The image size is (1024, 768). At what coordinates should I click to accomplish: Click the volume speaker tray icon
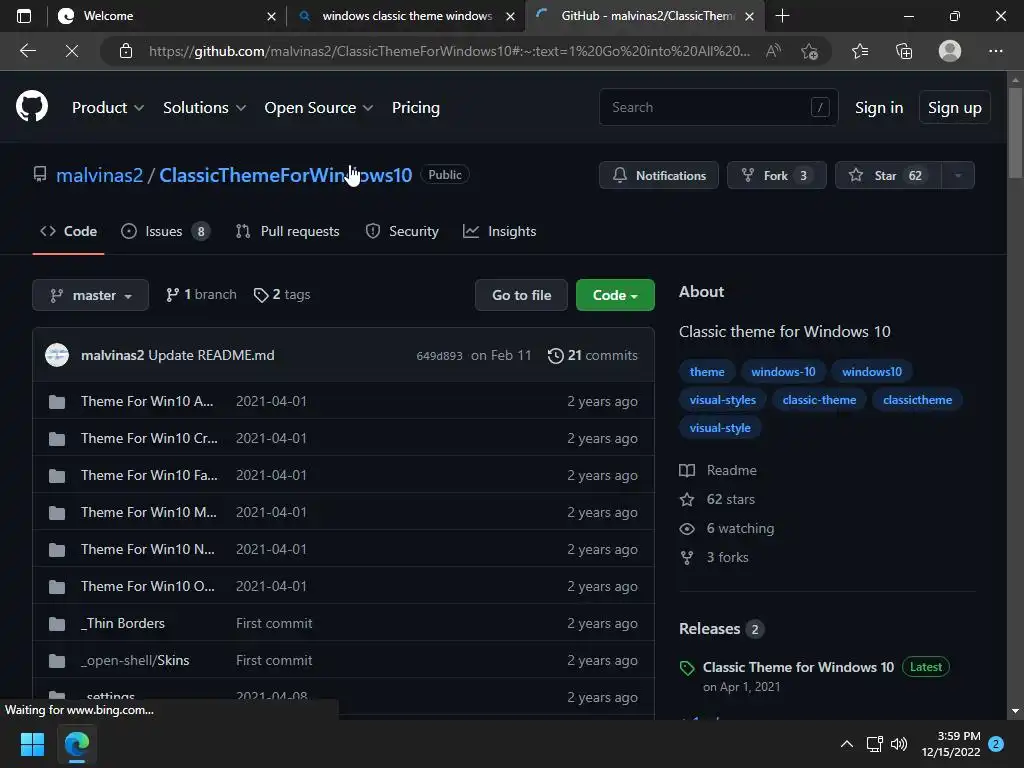tap(899, 744)
